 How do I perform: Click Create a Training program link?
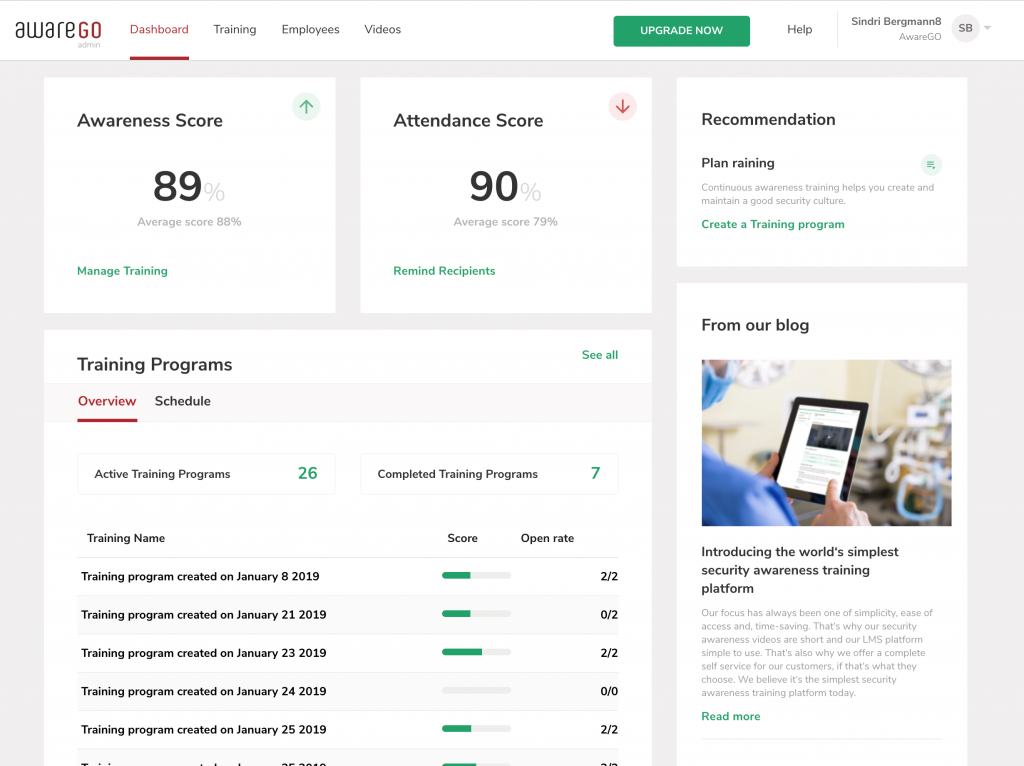click(772, 224)
